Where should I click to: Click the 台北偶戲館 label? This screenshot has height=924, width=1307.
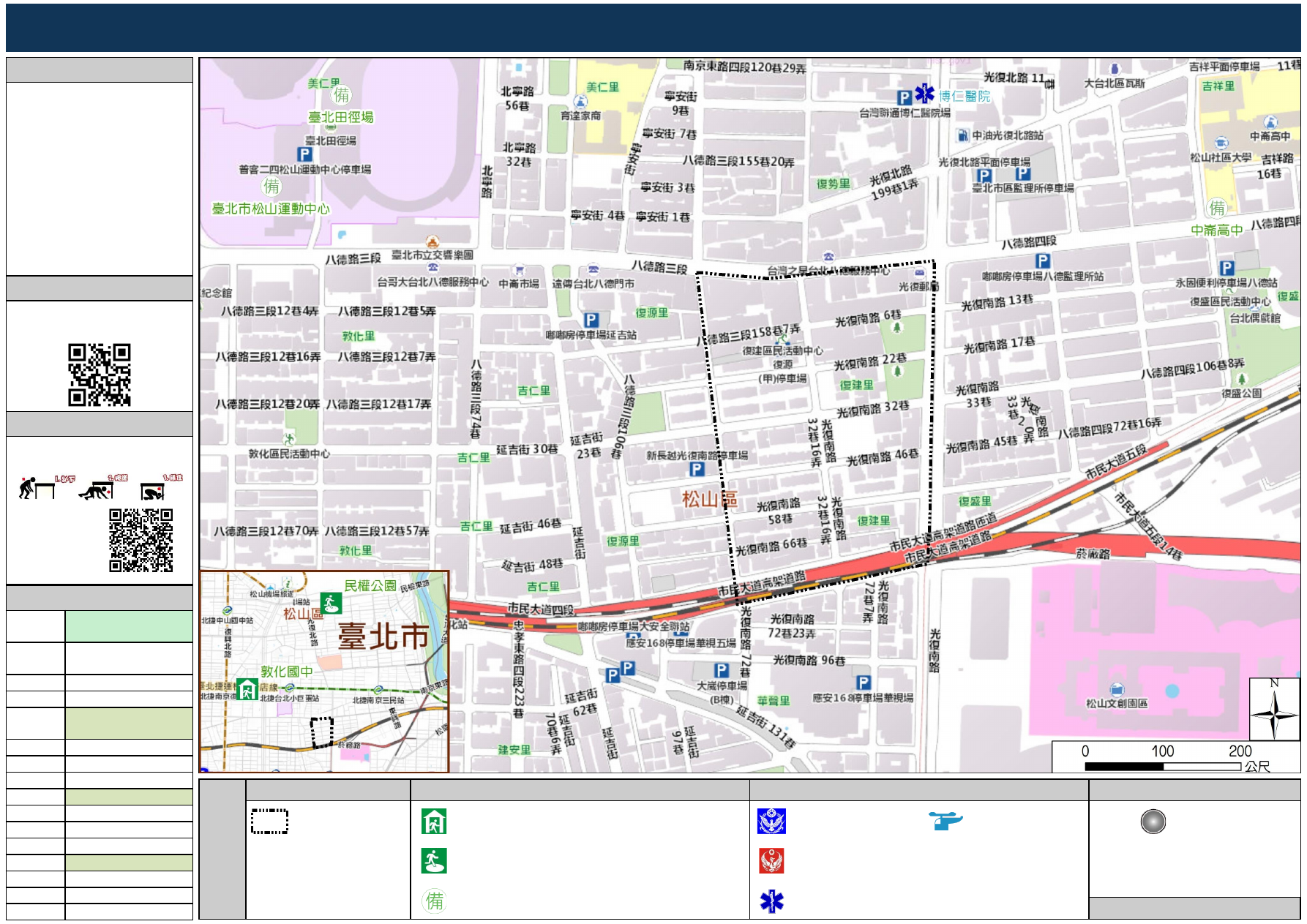coord(1255,318)
